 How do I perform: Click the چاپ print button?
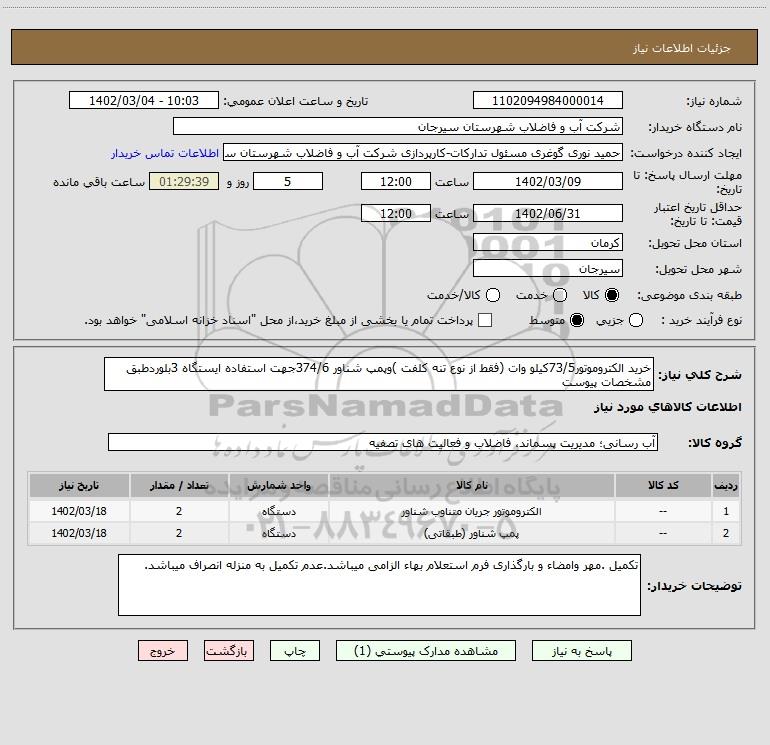(x=295, y=651)
